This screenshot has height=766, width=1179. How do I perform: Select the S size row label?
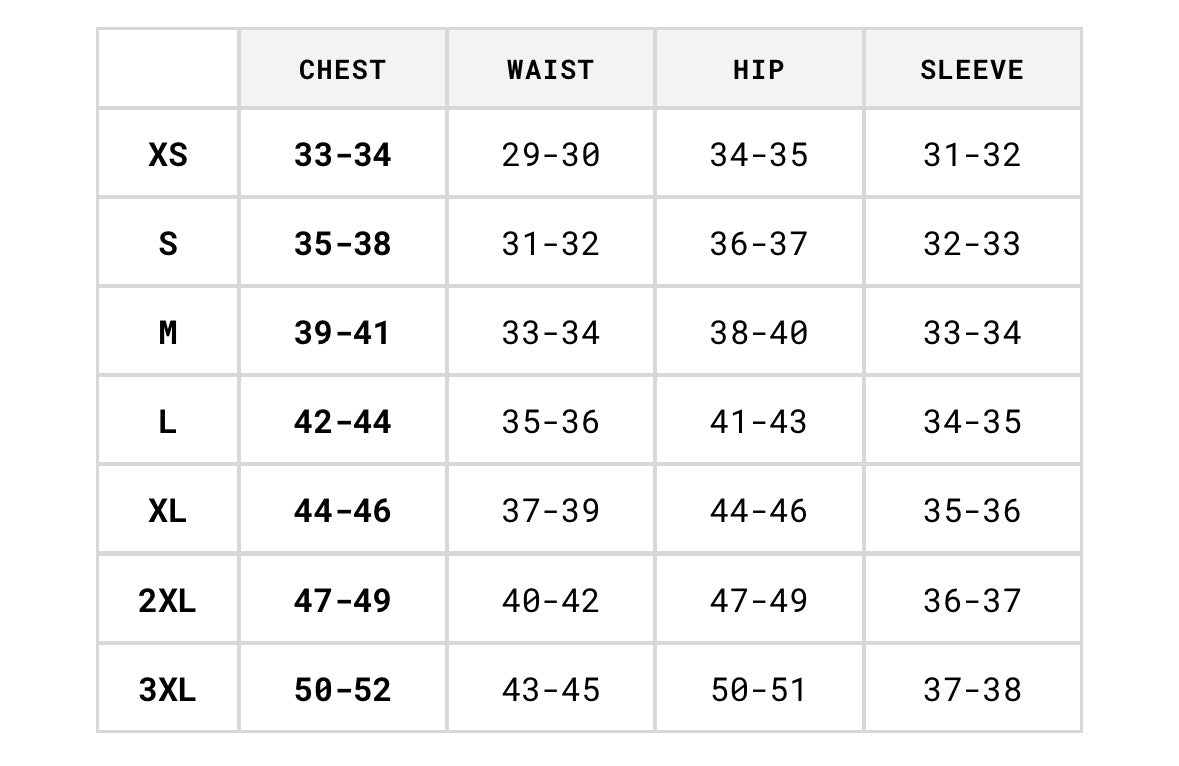pyautogui.click(x=168, y=244)
